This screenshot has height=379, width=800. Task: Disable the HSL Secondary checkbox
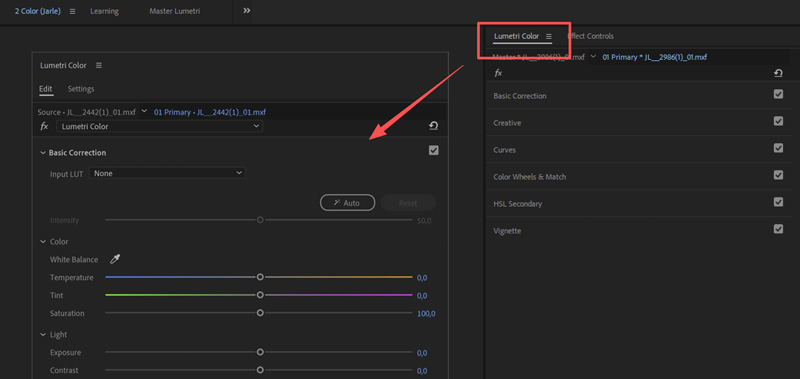[x=778, y=203]
